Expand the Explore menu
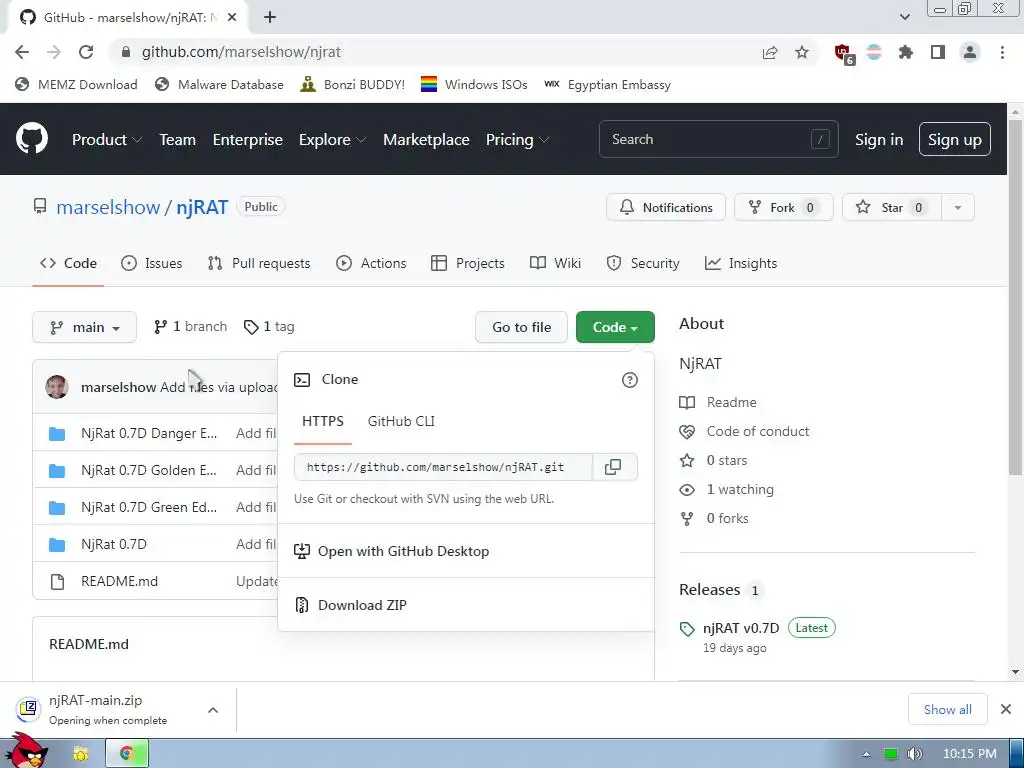The width and height of the screenshot is (1024, 768). click(332, 140)
